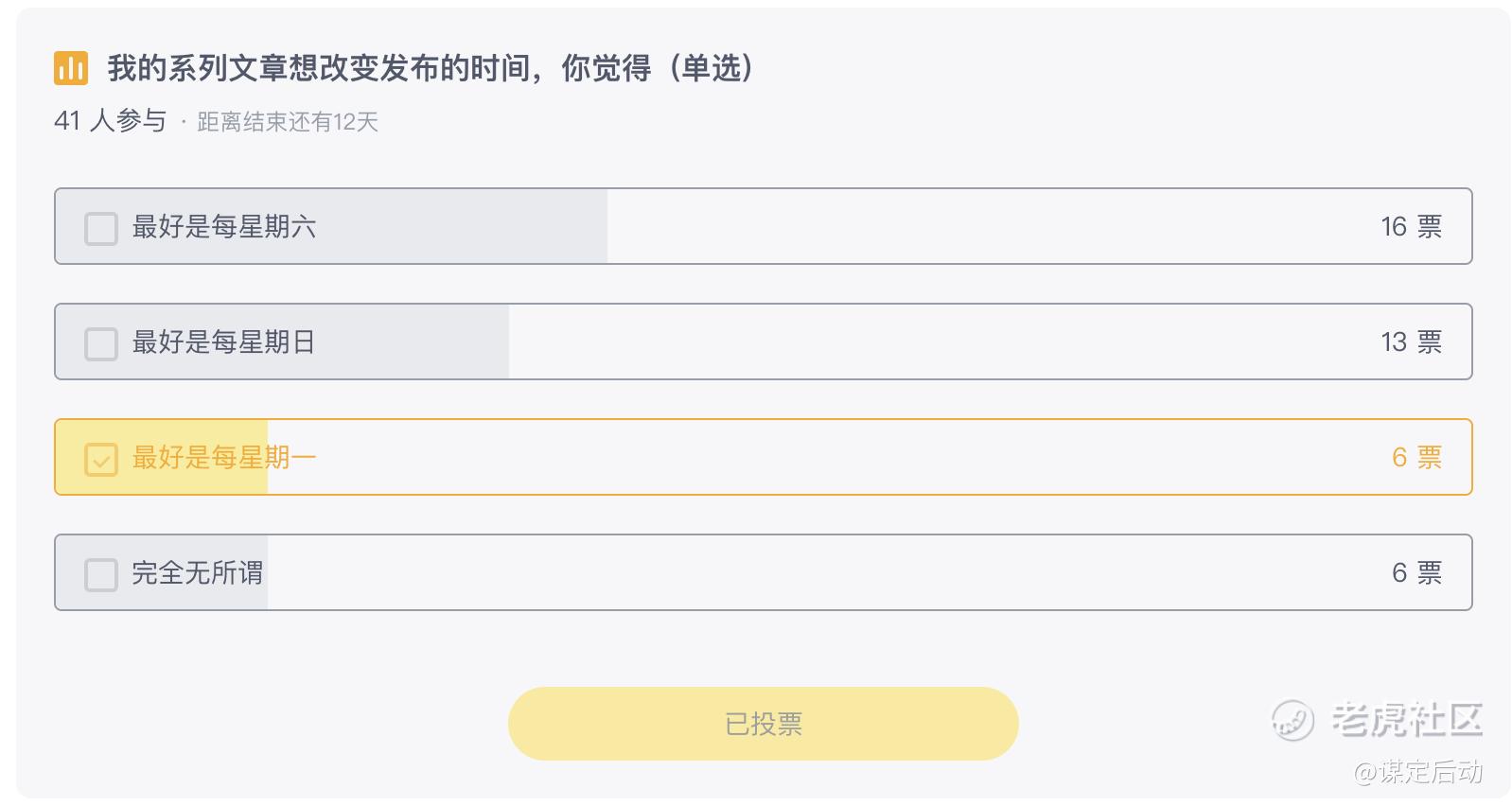This screenshot has width=1512, height=806.
Task: Click the 41 人参与 participant count
Action: click(110, 121)
